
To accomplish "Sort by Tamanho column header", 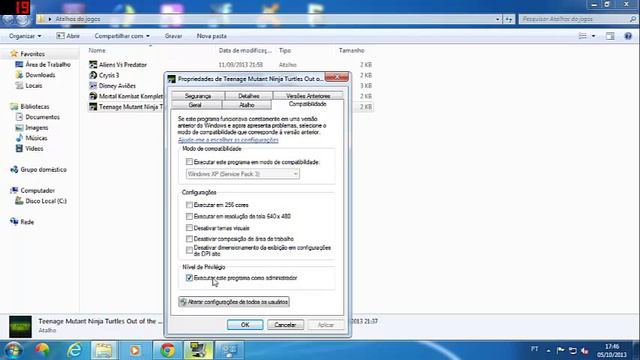I will click(351, 50).
